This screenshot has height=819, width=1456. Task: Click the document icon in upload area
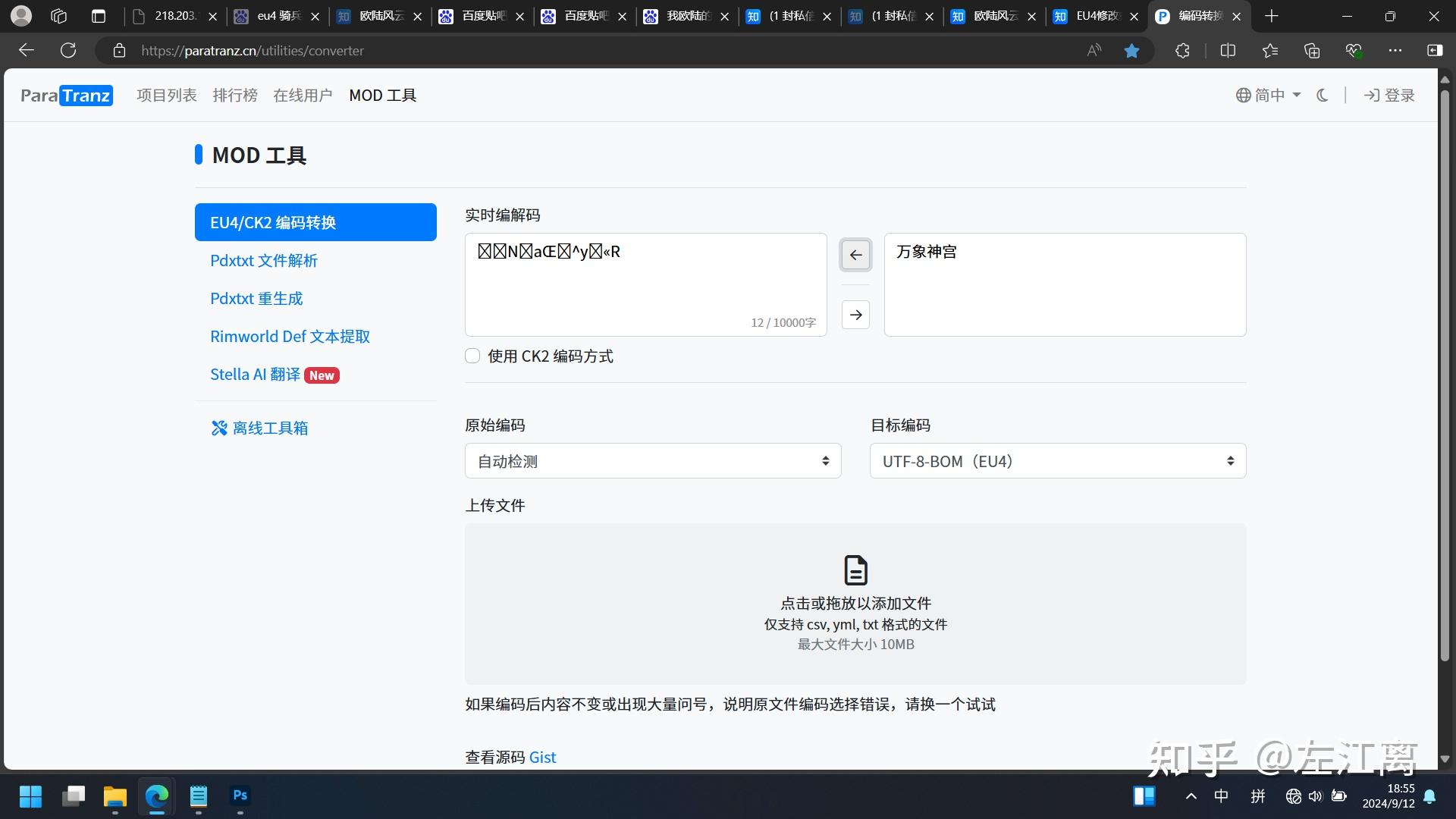click(x=855, y=570)
